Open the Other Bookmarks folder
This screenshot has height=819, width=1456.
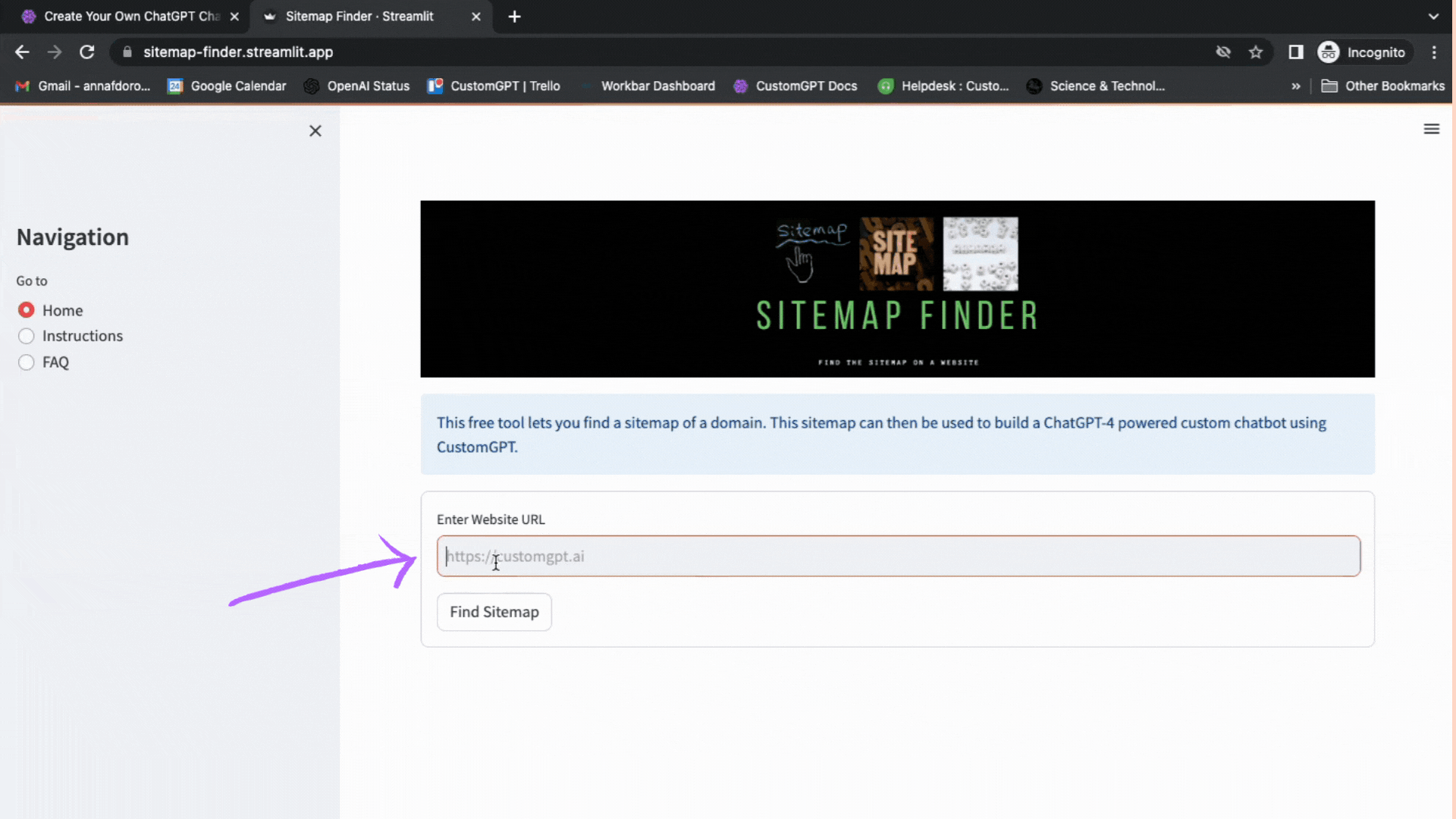[1383, 86]
